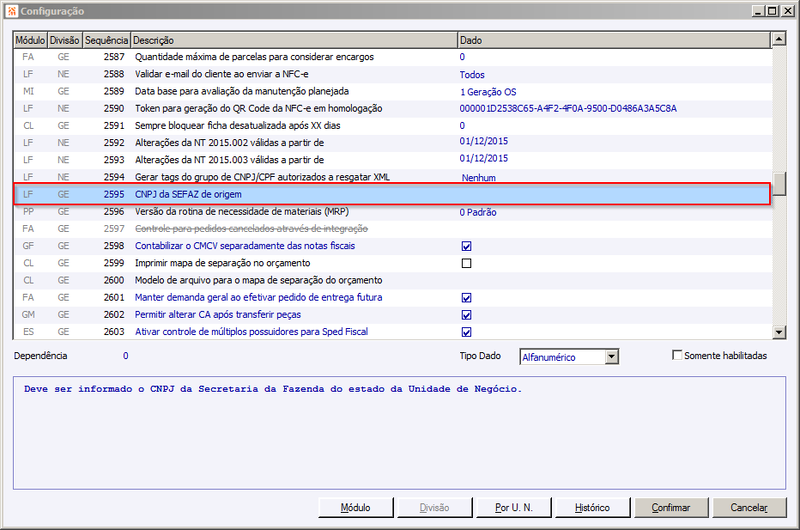Click the 0 Padrão value
Screen dimensions: 800x530
point(478,212)
